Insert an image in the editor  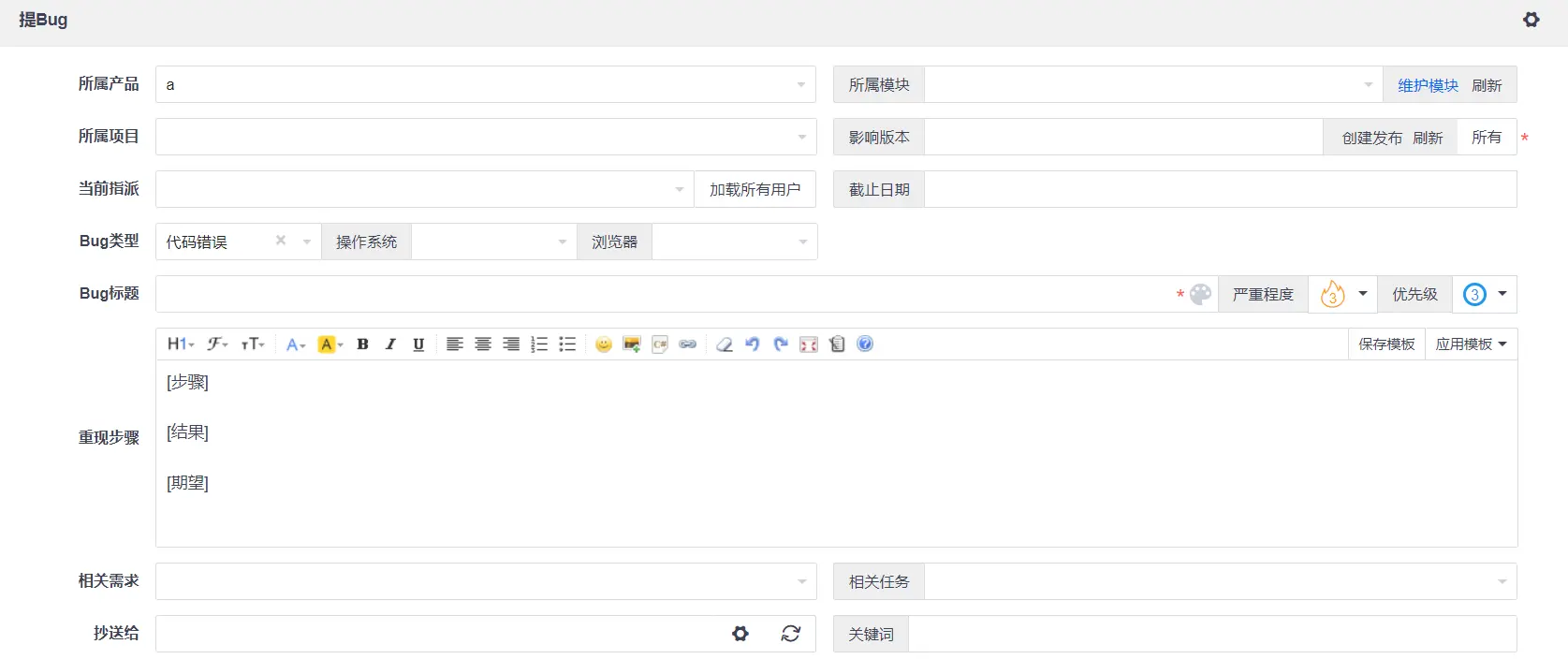(x=632, y=344)
